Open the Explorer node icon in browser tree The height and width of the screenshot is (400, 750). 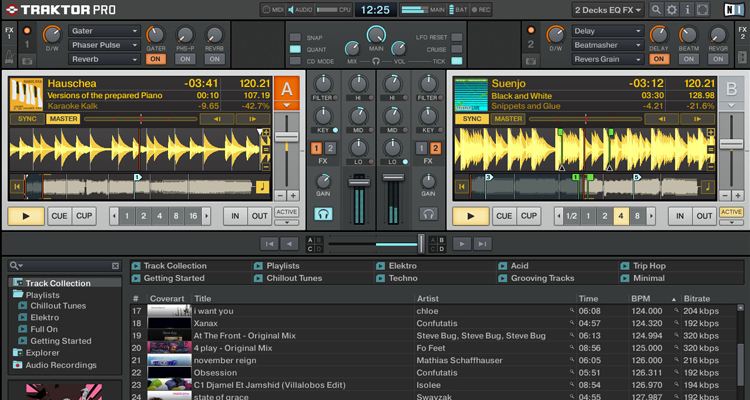click(18, 353)
